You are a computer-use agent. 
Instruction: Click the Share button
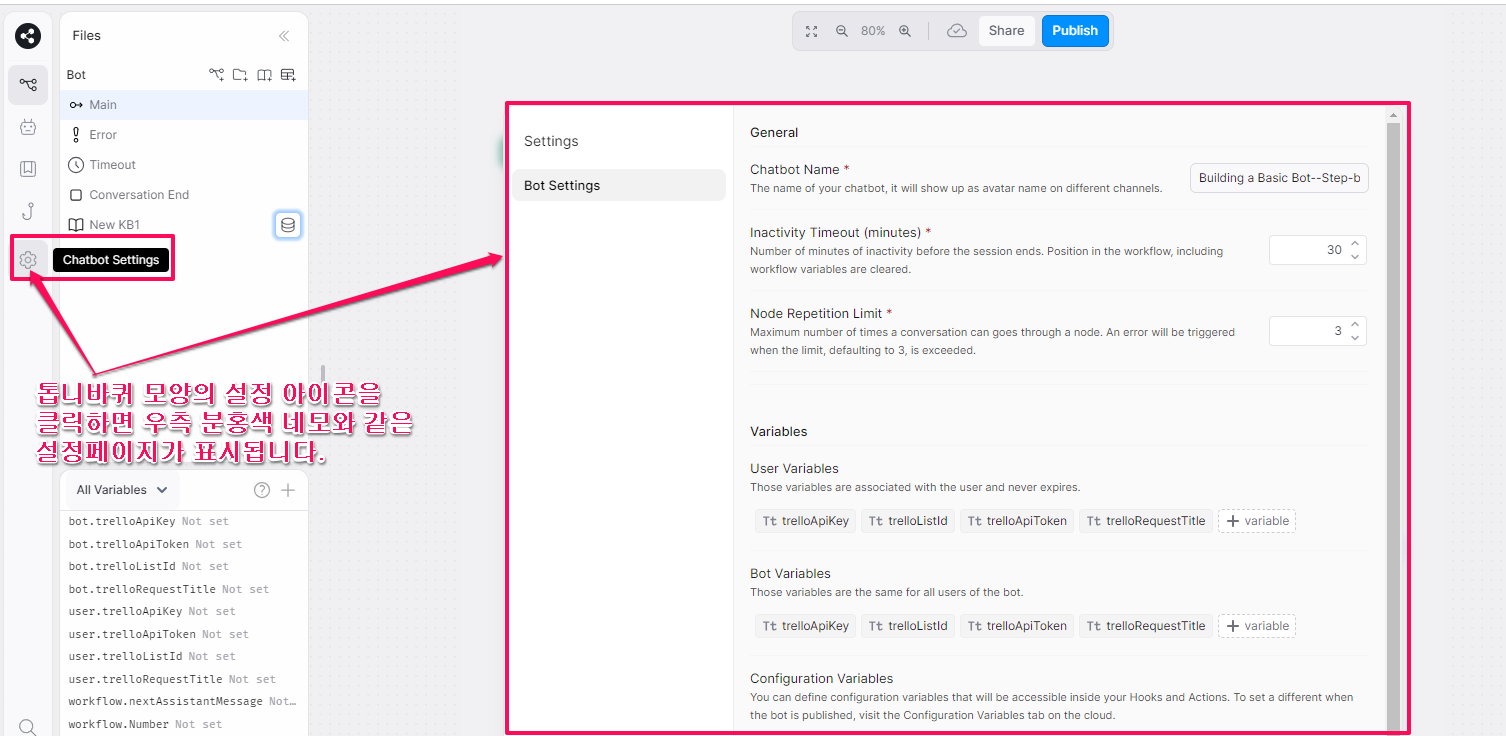(x=1006, y=31)
